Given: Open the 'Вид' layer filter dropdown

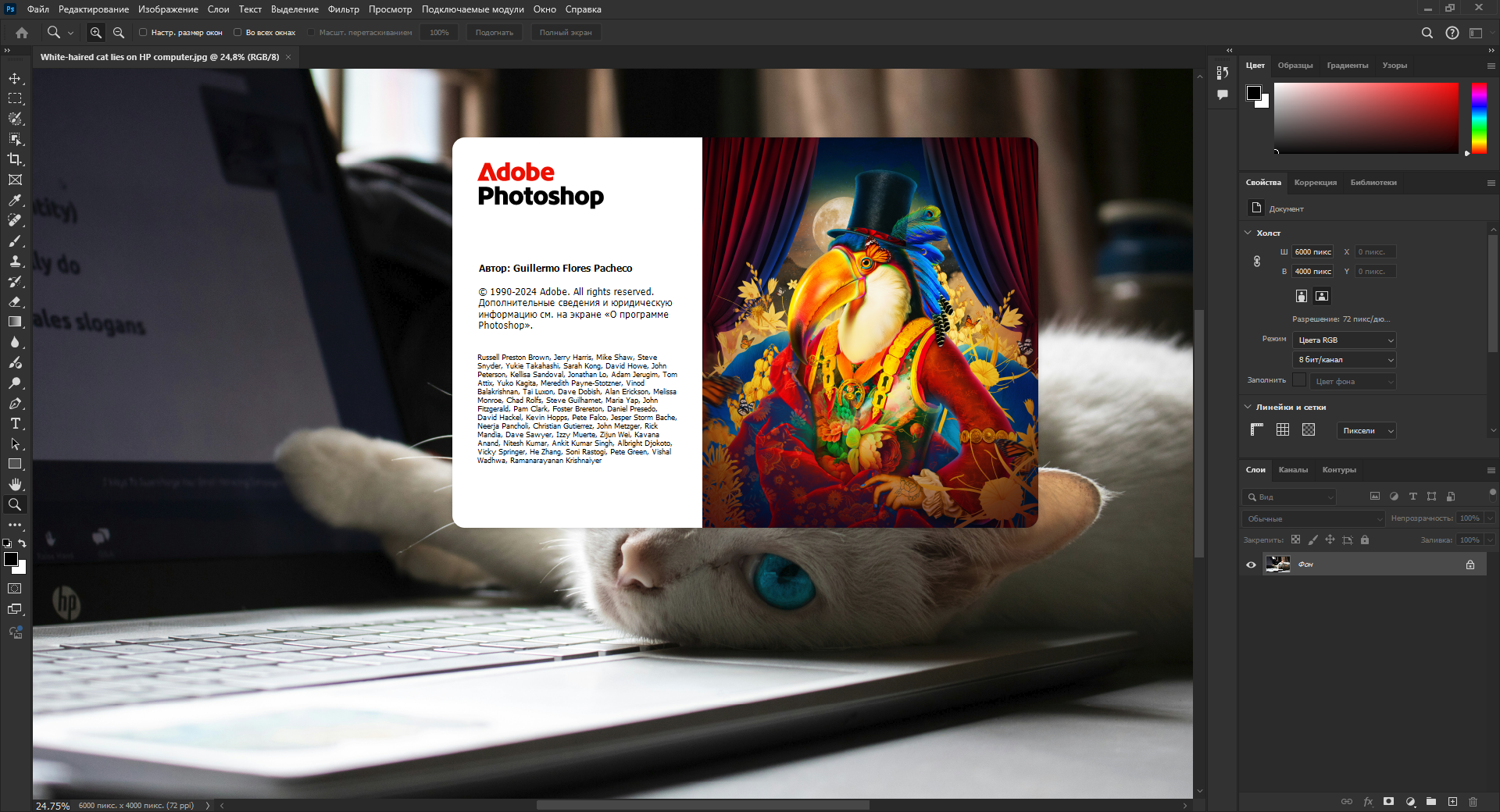Looking at the screenshot, I should coord(1289,497).
